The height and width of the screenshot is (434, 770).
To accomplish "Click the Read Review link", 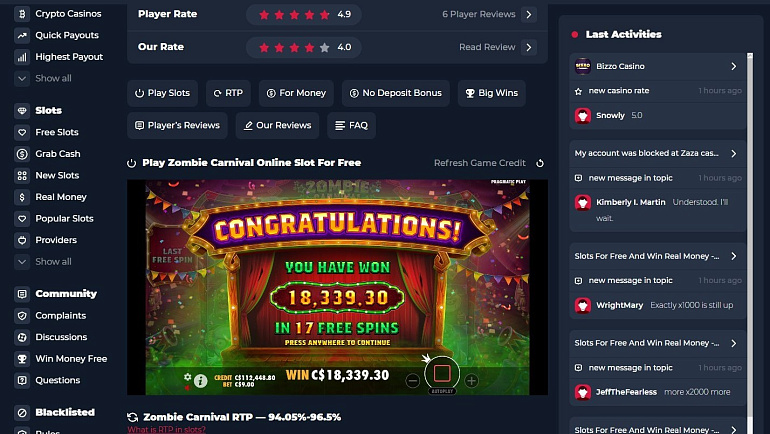I will coord(487,47).
